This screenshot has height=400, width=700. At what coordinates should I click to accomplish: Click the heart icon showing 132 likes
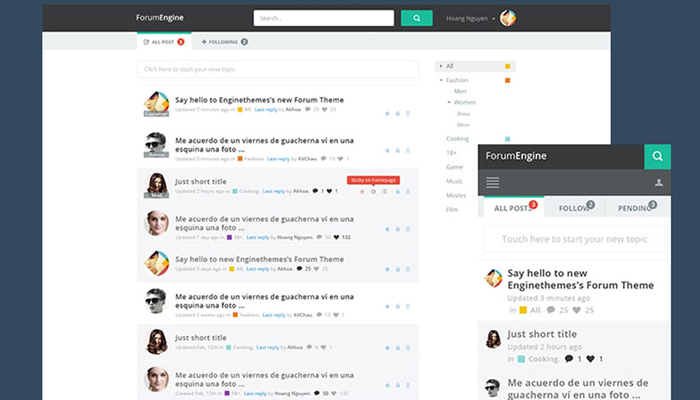pyautogui.click(x=336, y=237)
